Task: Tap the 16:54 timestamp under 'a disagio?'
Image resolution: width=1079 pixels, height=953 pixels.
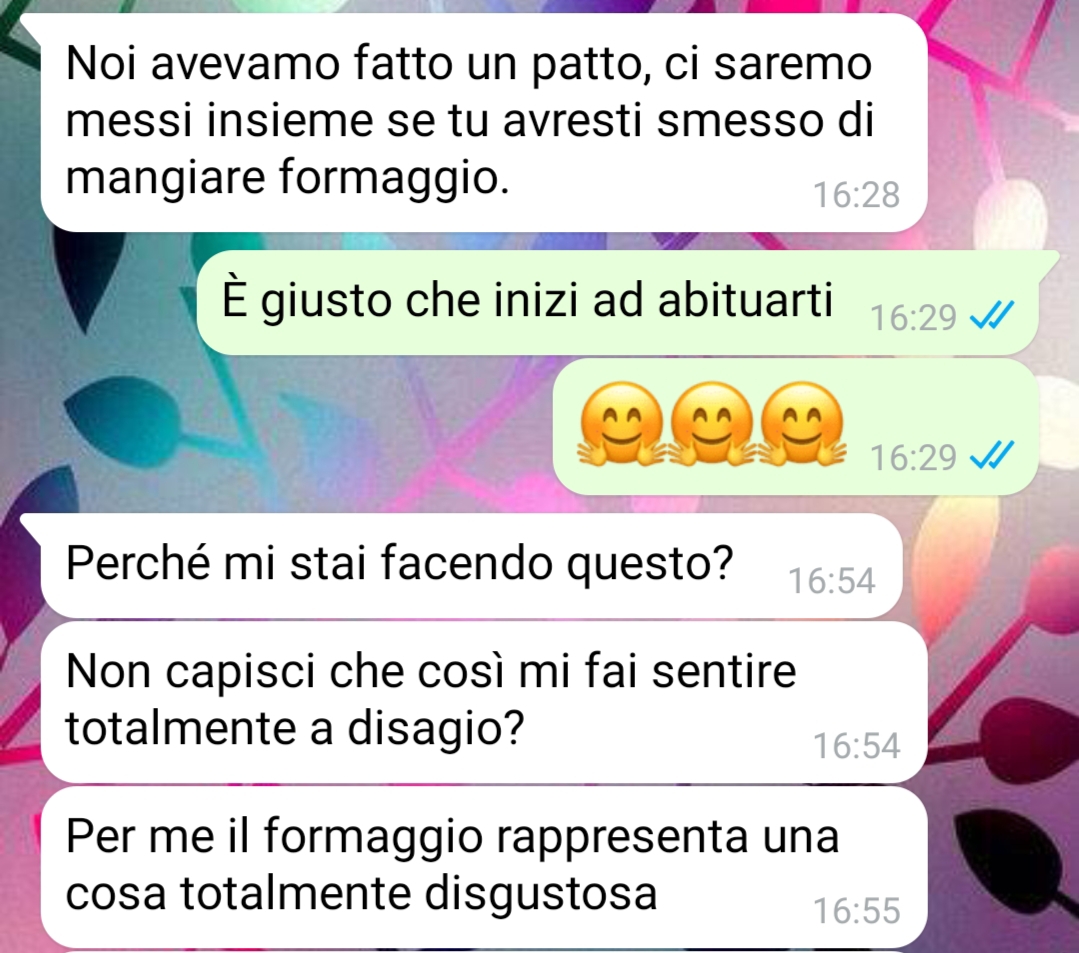Action: click(x=856, y=746)
